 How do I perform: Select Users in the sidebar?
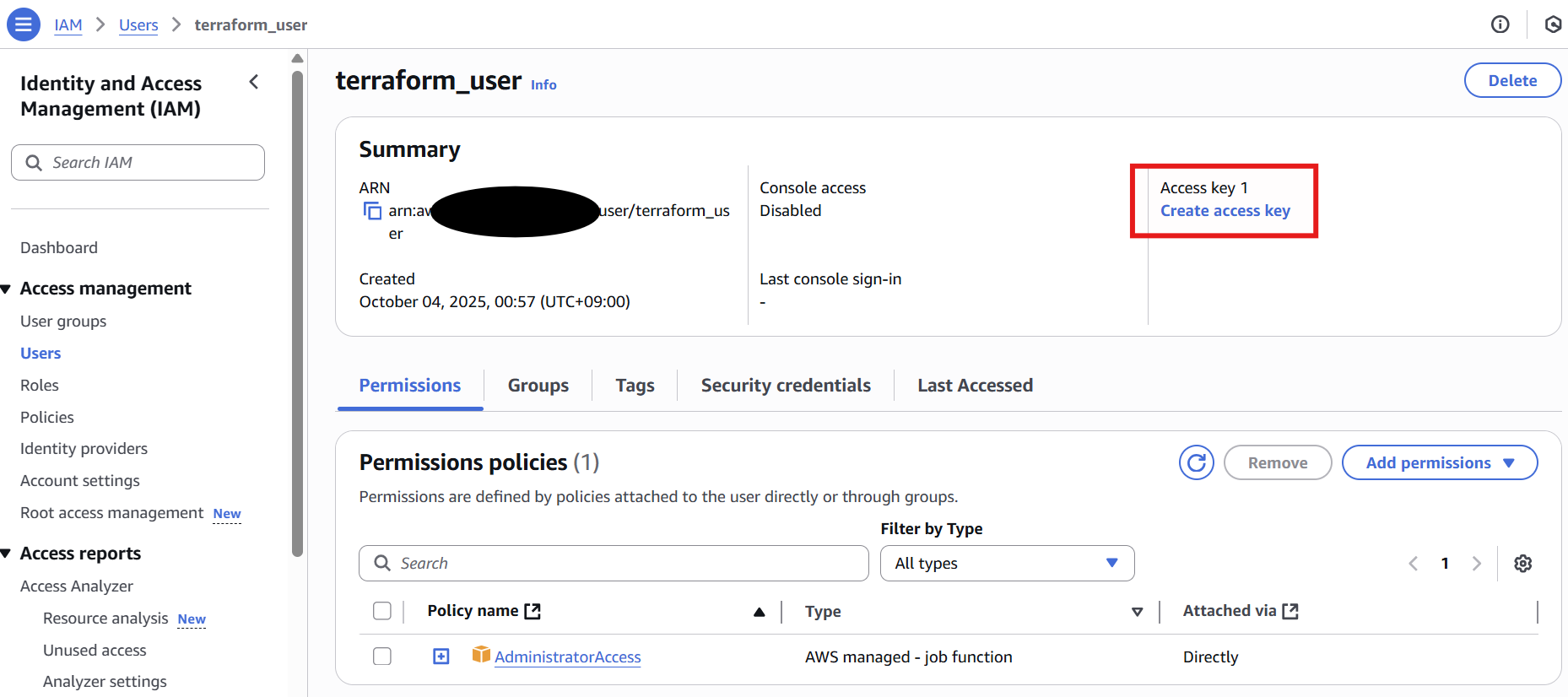point(41,354)
